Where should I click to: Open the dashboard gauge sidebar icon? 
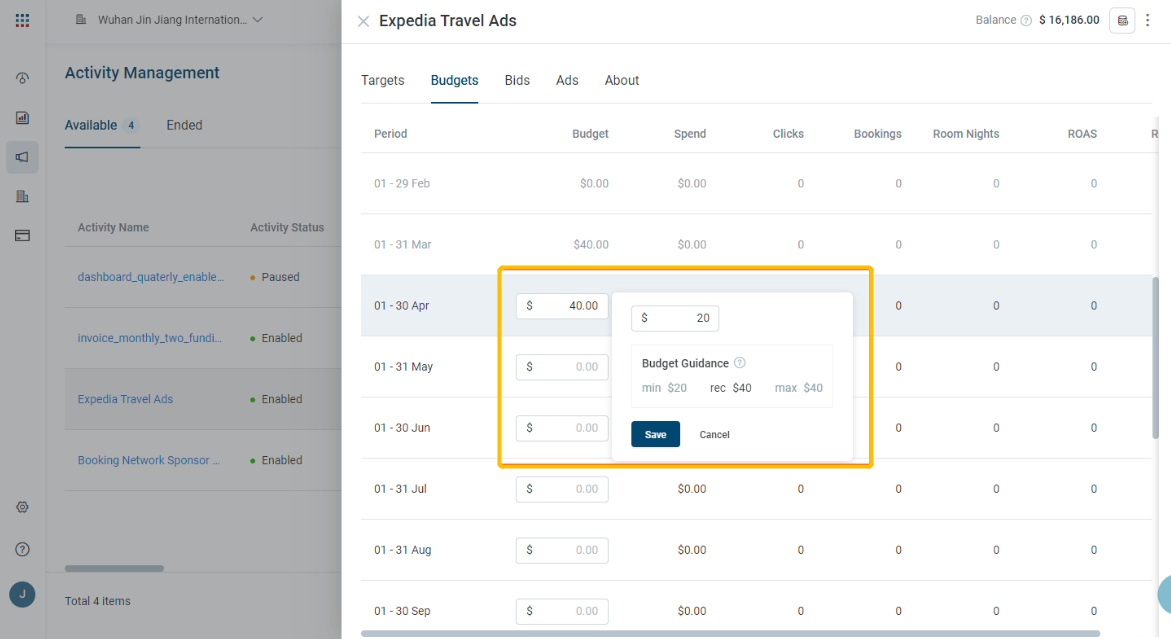click(x=22, y=78)
